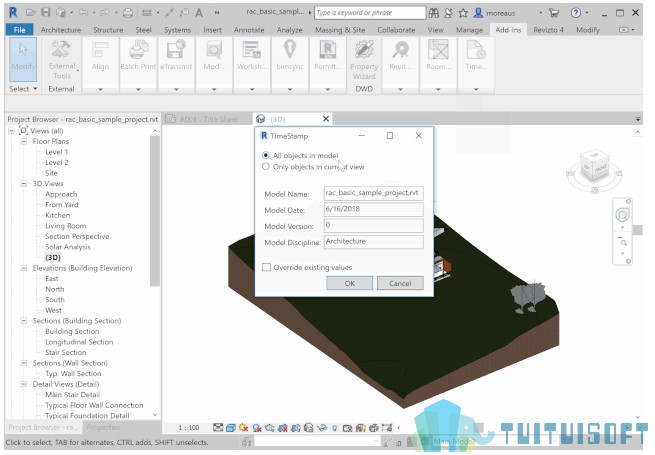Click the Save icon in quick access toolbar
Image resolution: width=655 pixels, height=455 pixels.
click(46, 13)
